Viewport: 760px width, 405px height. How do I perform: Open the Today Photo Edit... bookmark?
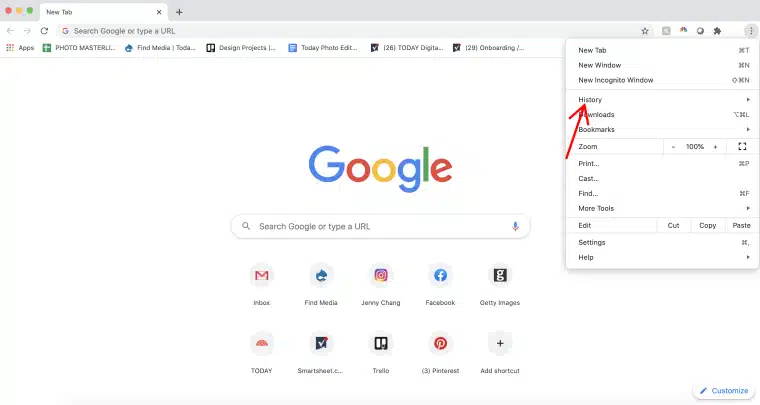(x=323, y=48)
